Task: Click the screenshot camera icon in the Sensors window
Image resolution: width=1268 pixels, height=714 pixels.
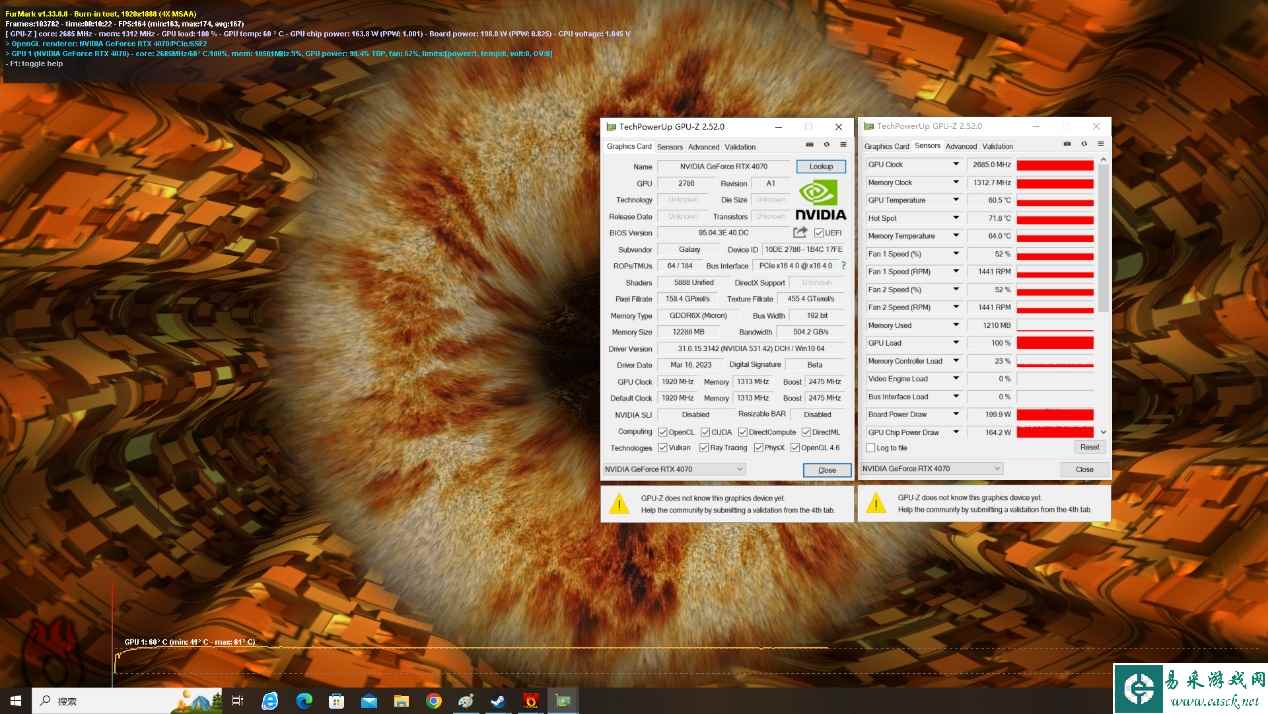Action: pyautogui.click(x=1067, y=145)
